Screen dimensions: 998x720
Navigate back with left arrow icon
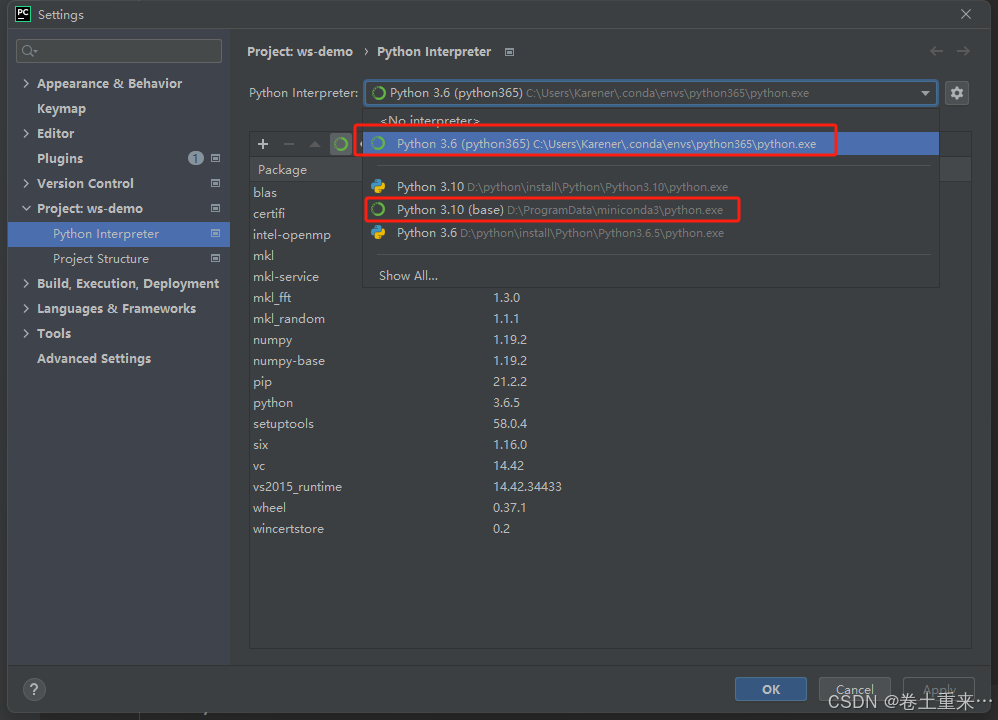click(x=936, y=51)
